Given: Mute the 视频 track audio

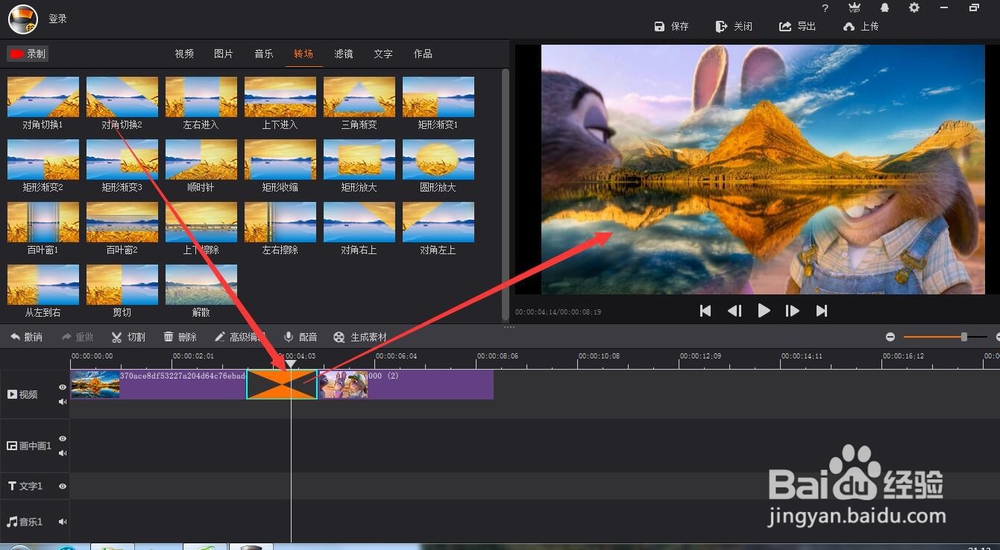Looking at the screenshot, I should pos(62,401).
